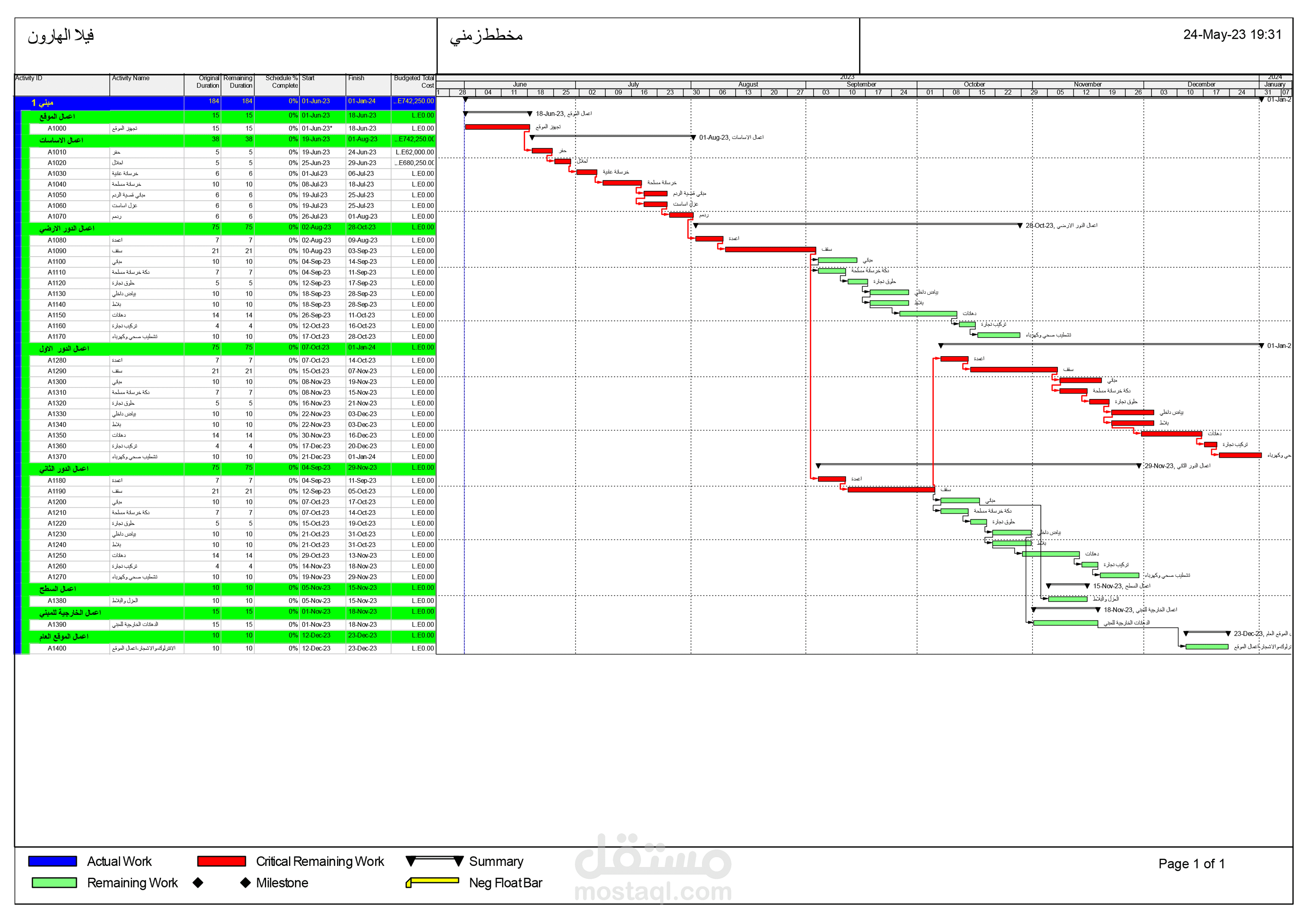This screenshot has width=1307, height=924.
Task: Click the summary bar labeled 28-Oct-23 for اعمال الدور الارضي
Action: tap(857, 225)
